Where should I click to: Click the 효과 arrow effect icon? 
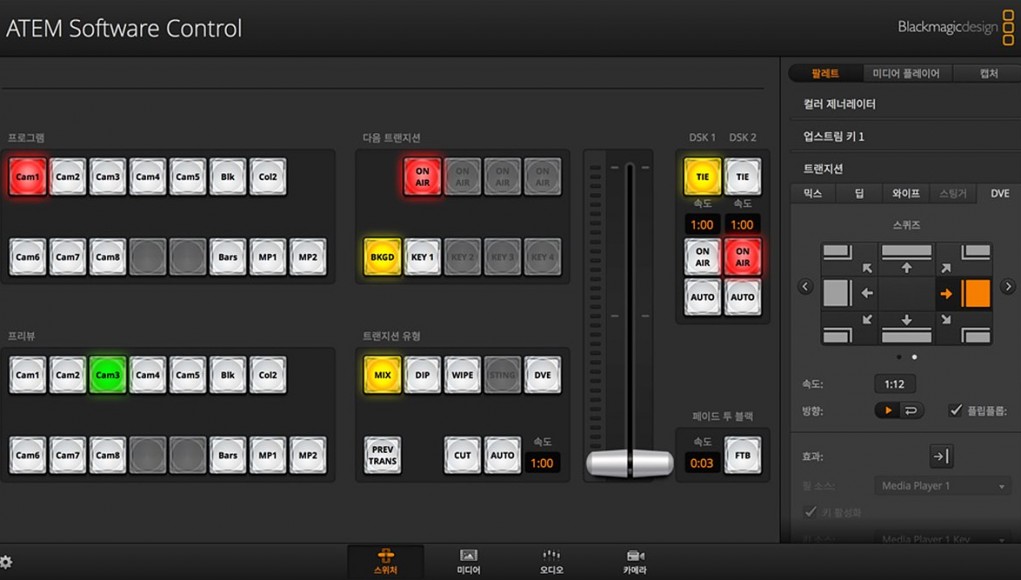pos(941,456)
